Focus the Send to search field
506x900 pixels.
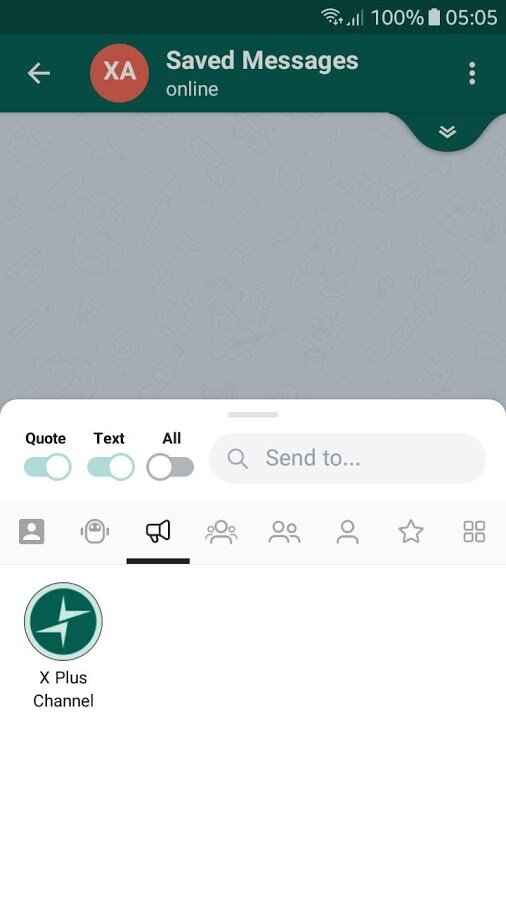(348, 458)
